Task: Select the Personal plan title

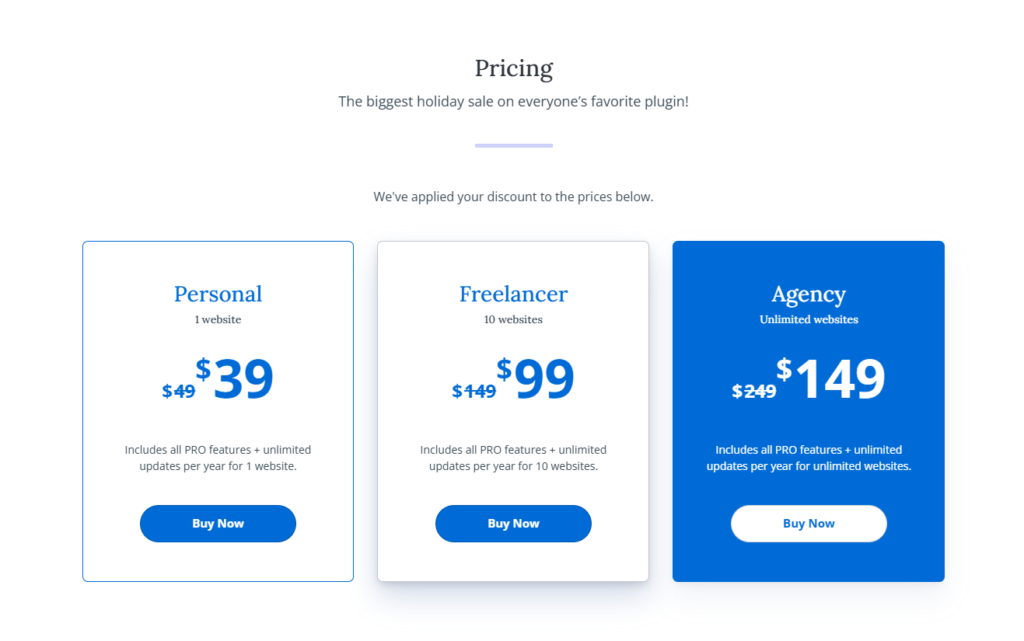Action: pos(218,294)
